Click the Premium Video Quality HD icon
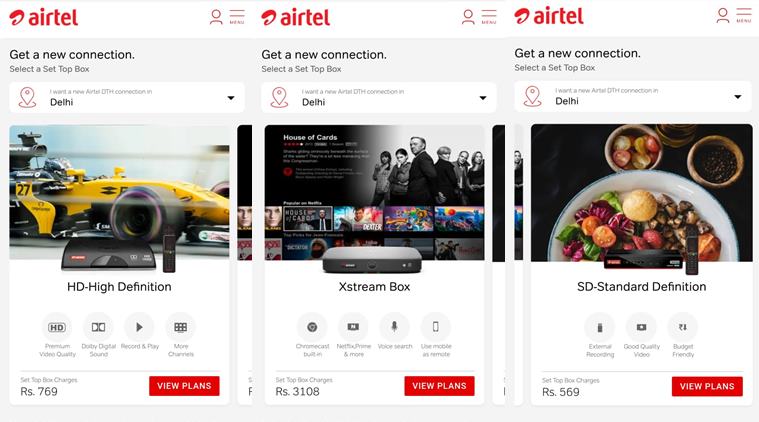The width and height of the screenshot is (759, 422). [57, 328]
